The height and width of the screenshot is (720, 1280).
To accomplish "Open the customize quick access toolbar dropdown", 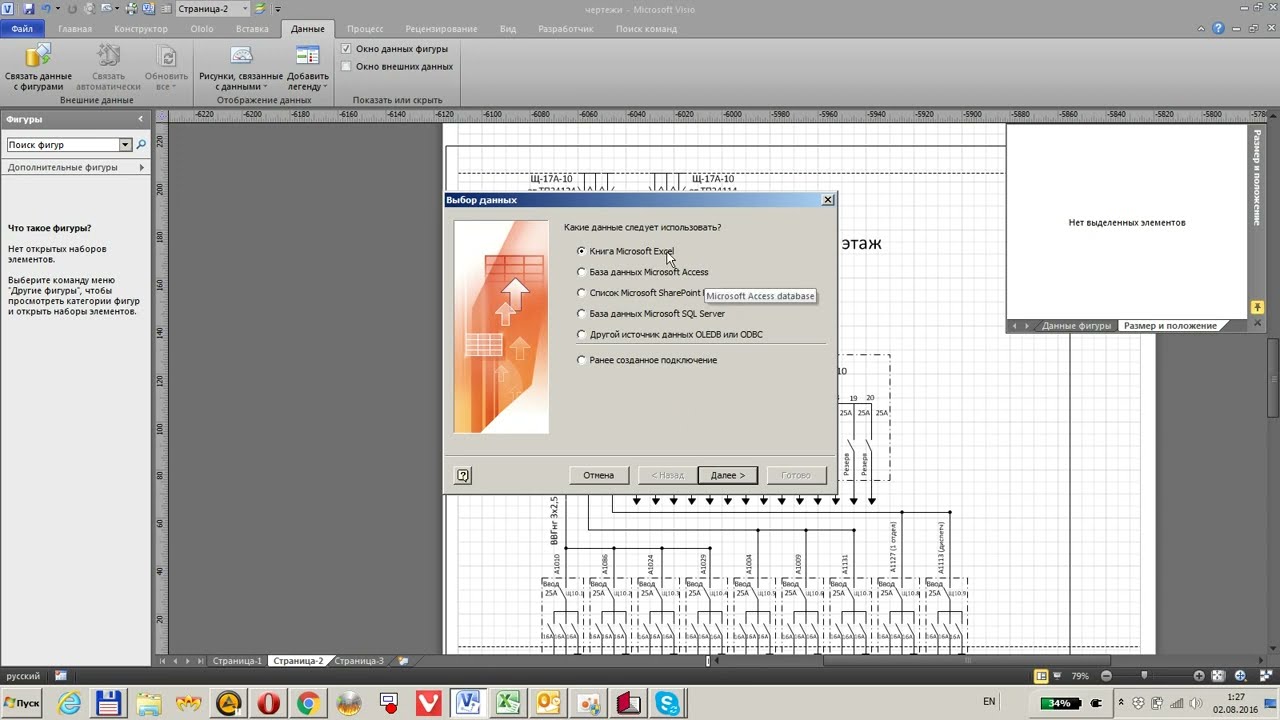I will coord(278,9).
